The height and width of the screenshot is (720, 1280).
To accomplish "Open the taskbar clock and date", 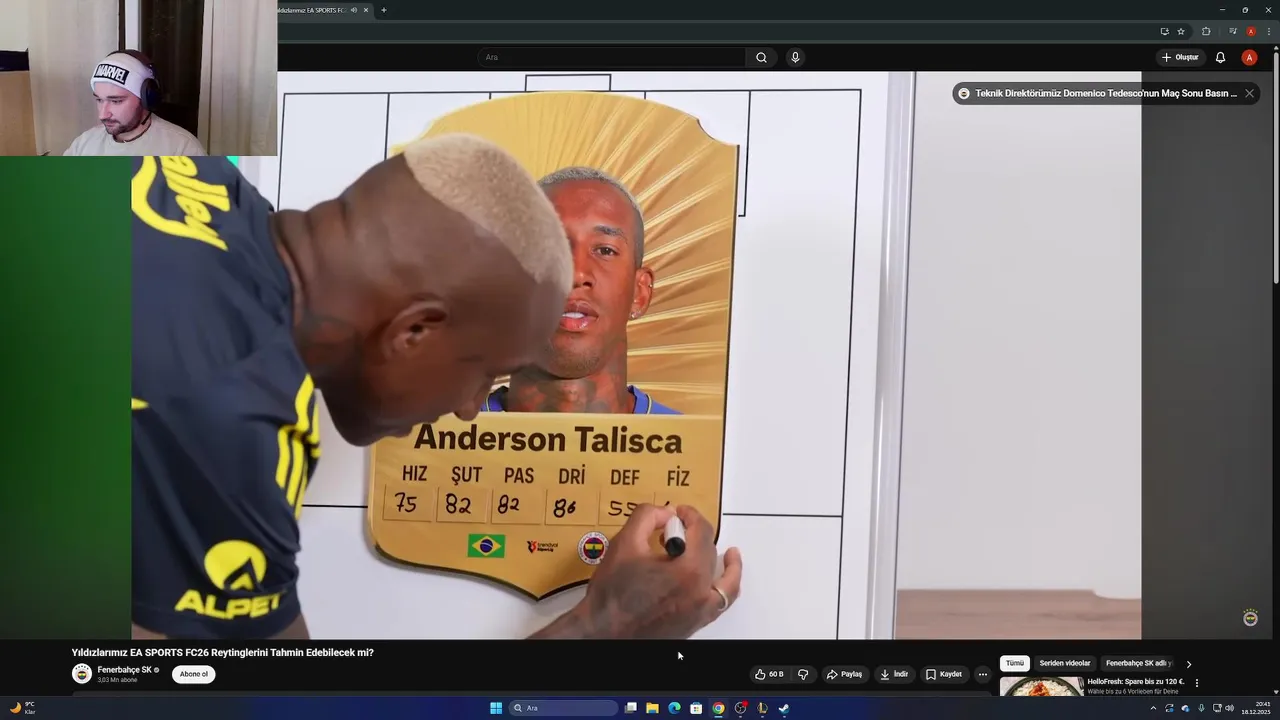I will coord(1256,708).
